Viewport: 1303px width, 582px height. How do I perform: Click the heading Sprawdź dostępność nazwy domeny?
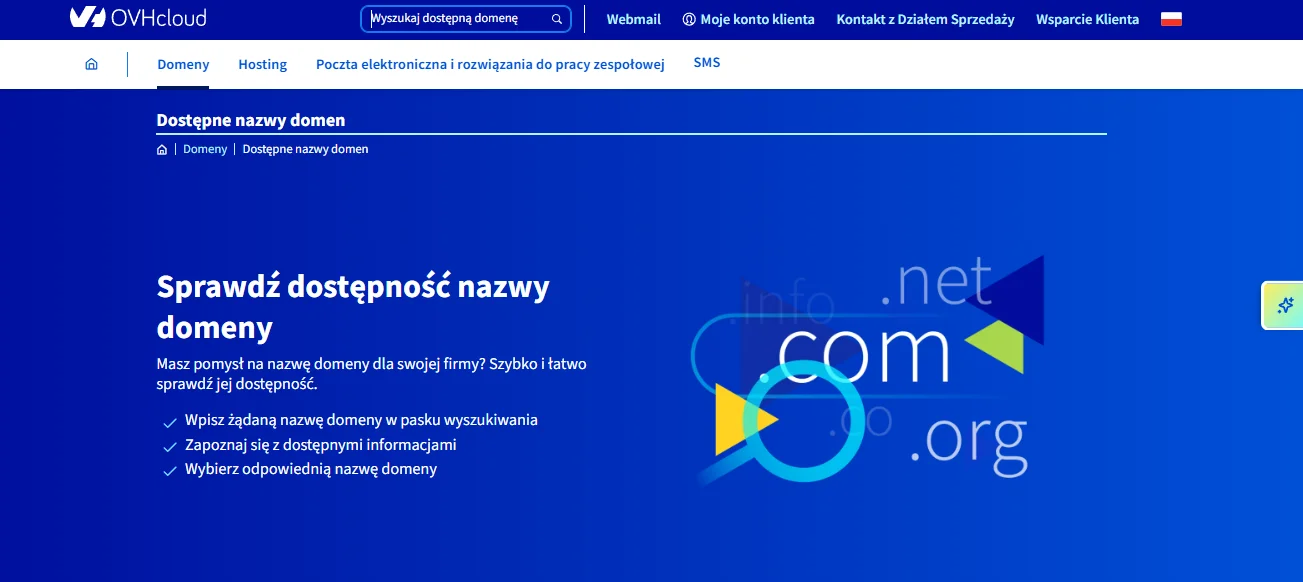353,307
